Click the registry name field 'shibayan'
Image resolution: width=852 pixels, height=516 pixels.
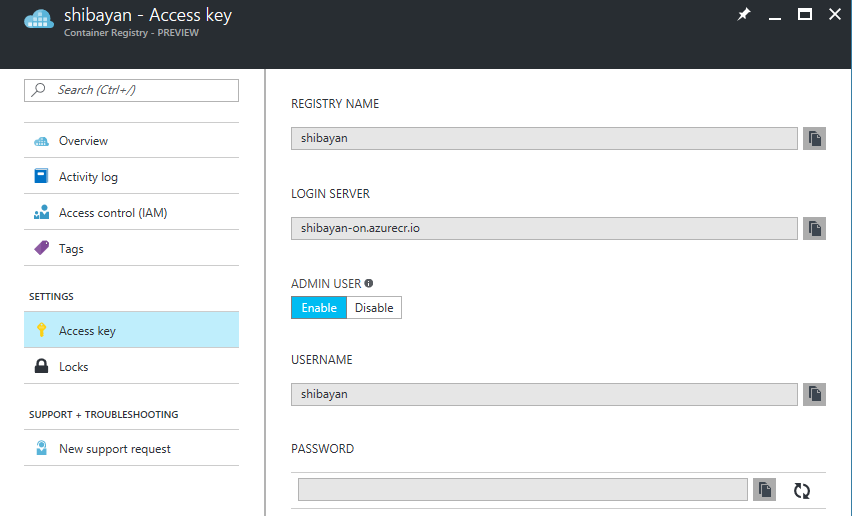point(544,139)
